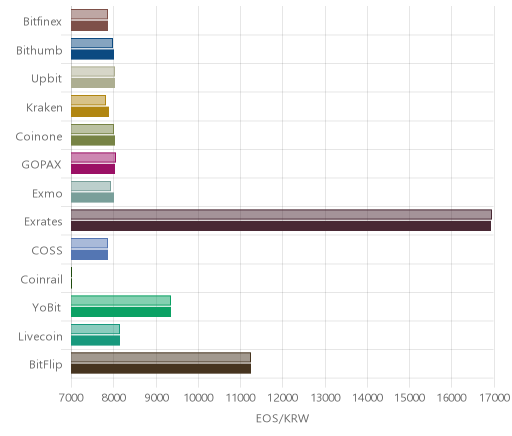
Task: Click the 17000 tick label
Action: pos(495,398)
